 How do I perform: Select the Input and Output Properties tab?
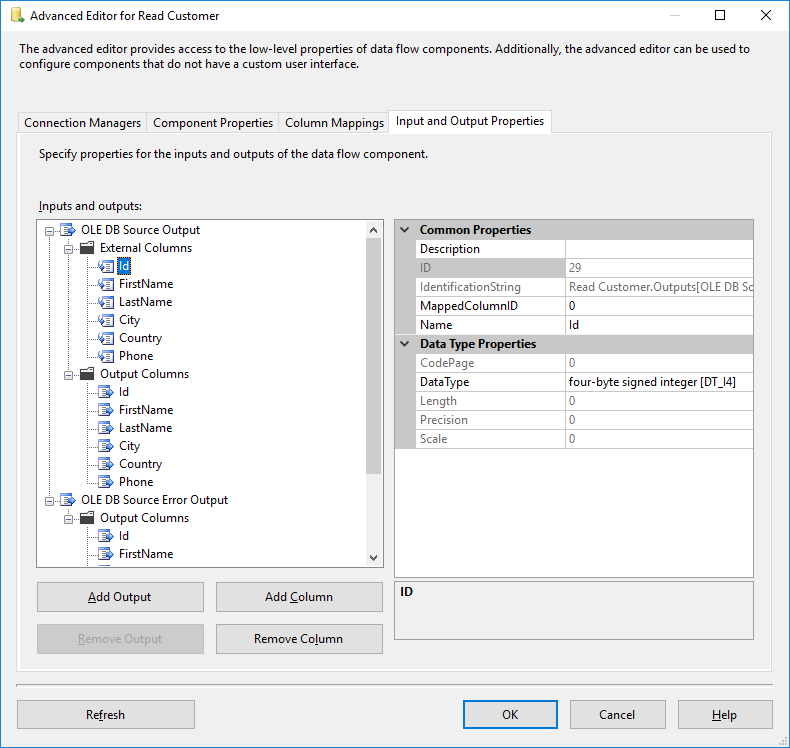coord(470,121)
